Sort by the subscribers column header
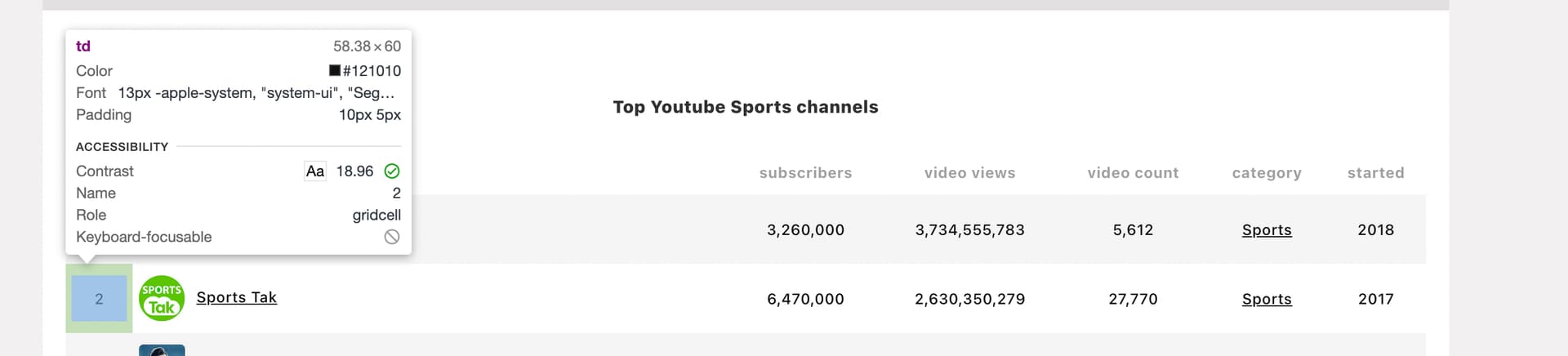This screenshot has height=356, width=1568. (805, 173)
